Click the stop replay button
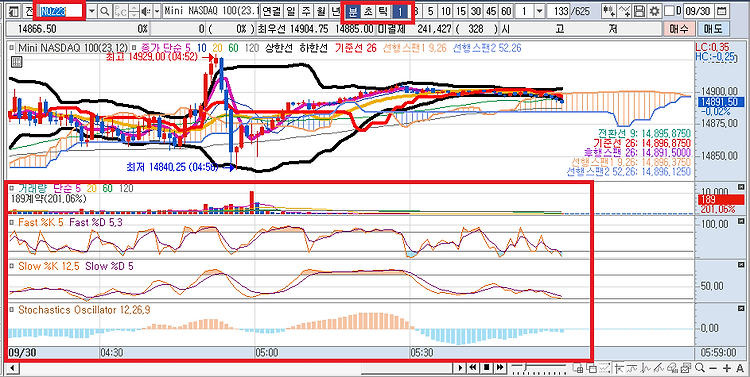This screenshot has height=377, width=750. coord(486,367)
